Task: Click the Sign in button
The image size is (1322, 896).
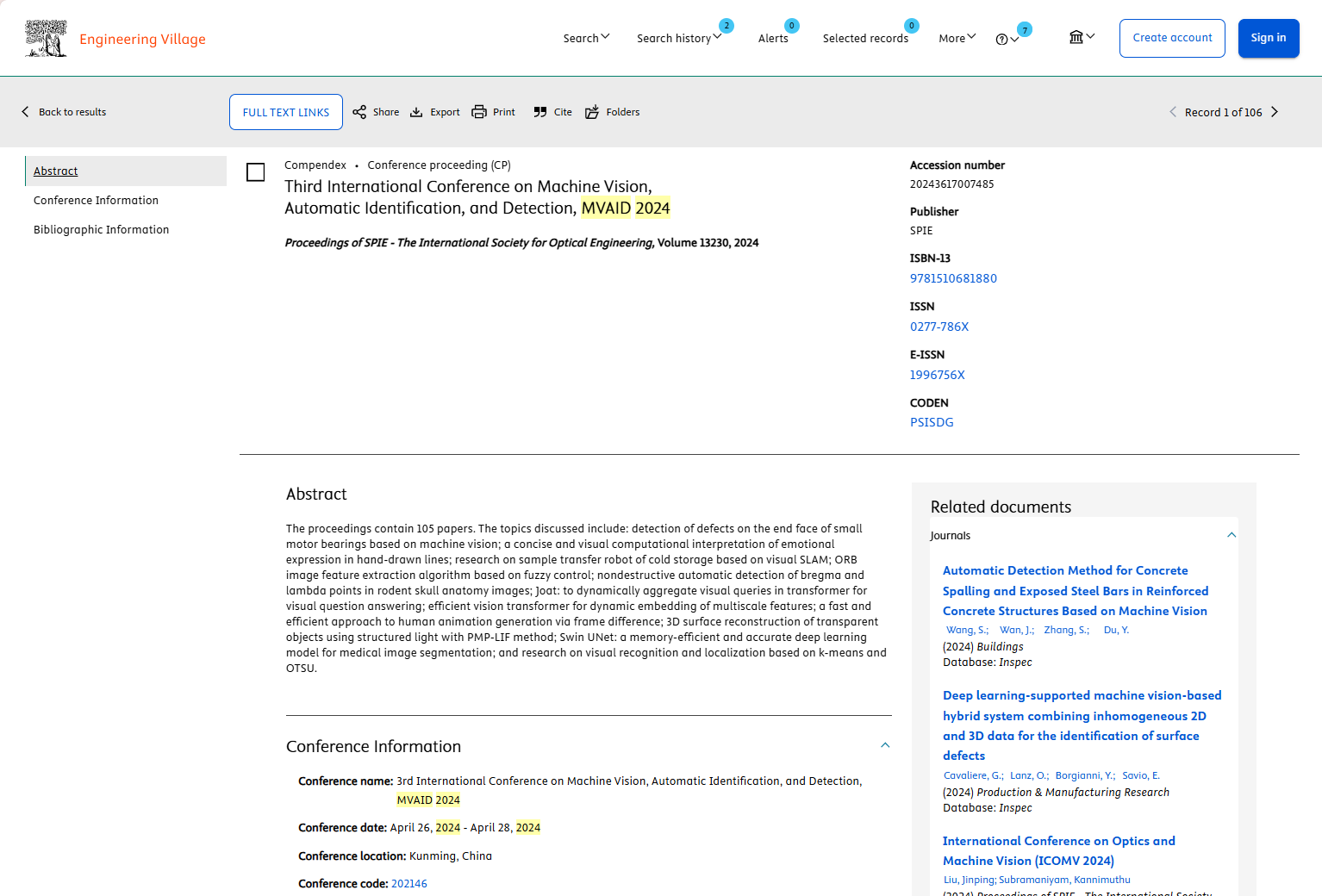Action: pyautogui.click(x=1269, y=38)
